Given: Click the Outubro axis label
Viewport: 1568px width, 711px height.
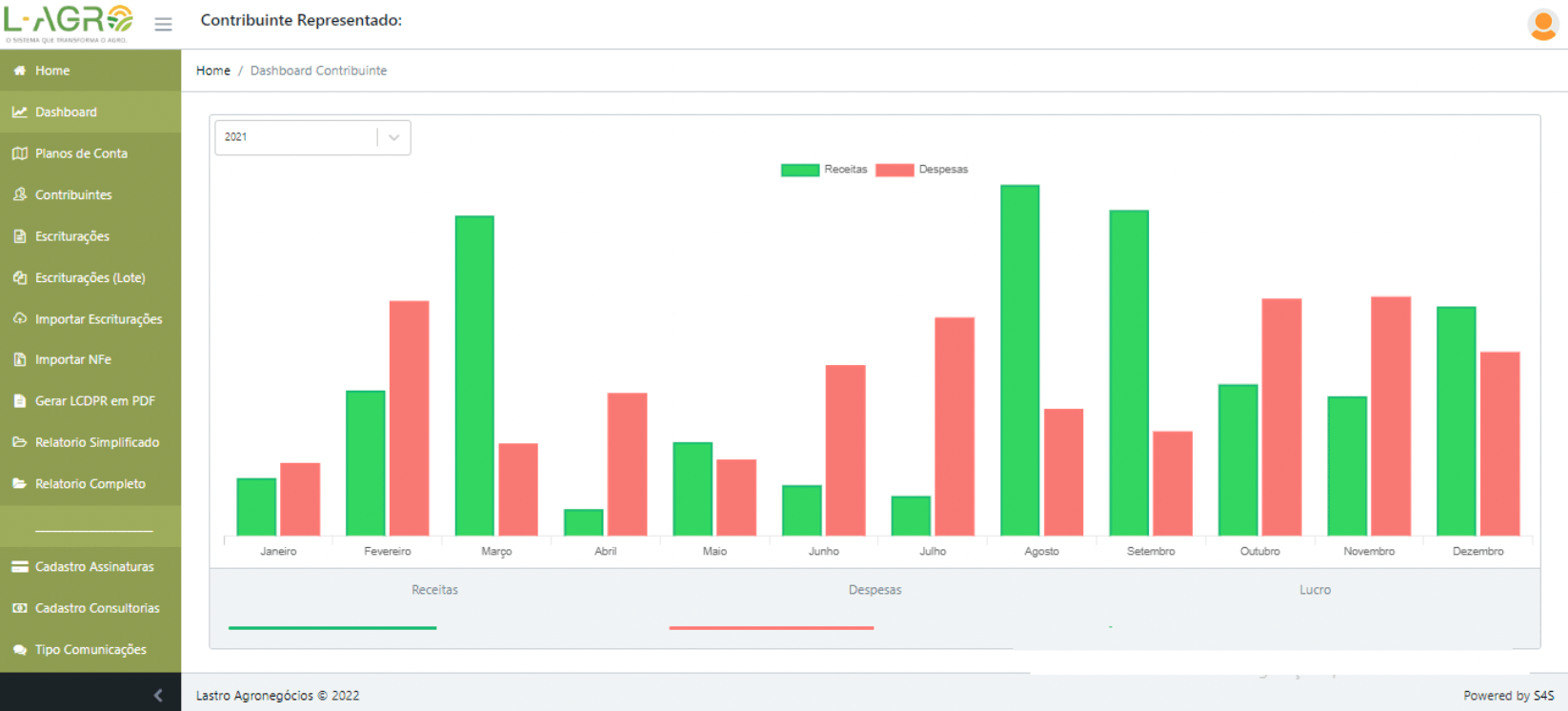Looking at the screenshot, I should pyautogui.click(x=1260, y=552).
